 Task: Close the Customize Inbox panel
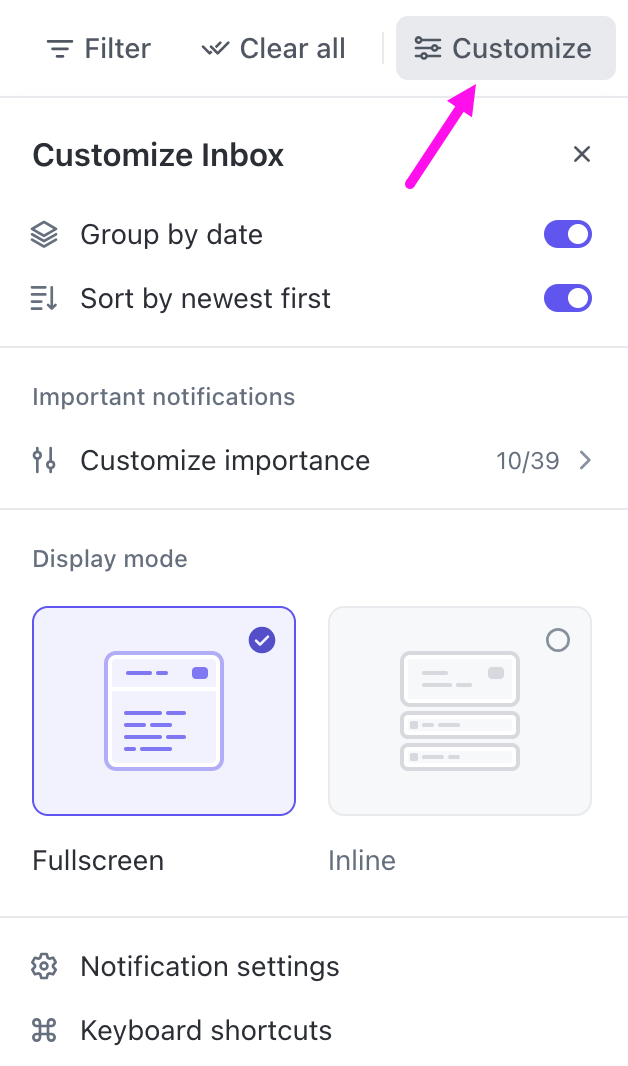(x=582, y=154)
